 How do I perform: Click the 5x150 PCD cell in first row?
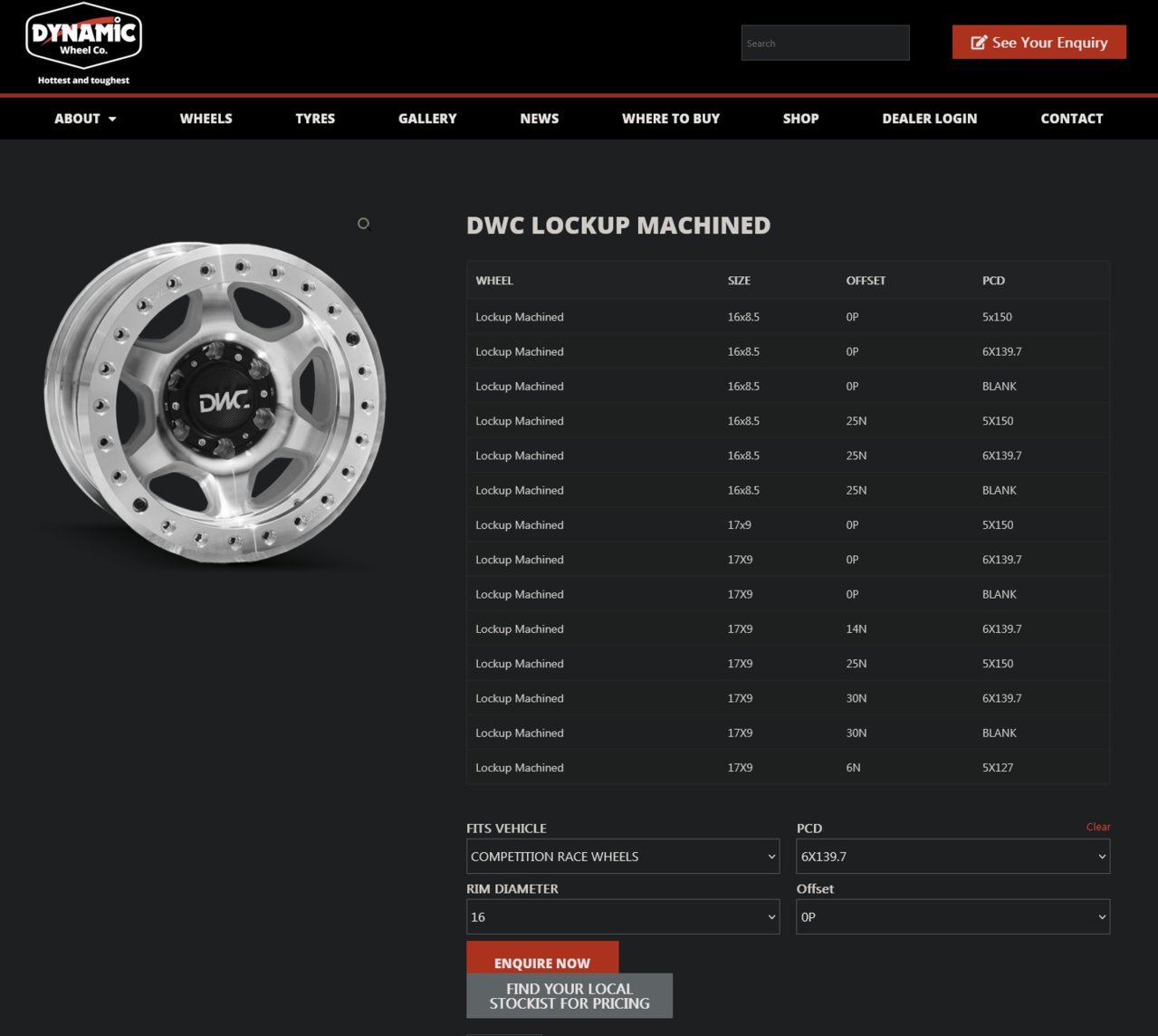997,317
